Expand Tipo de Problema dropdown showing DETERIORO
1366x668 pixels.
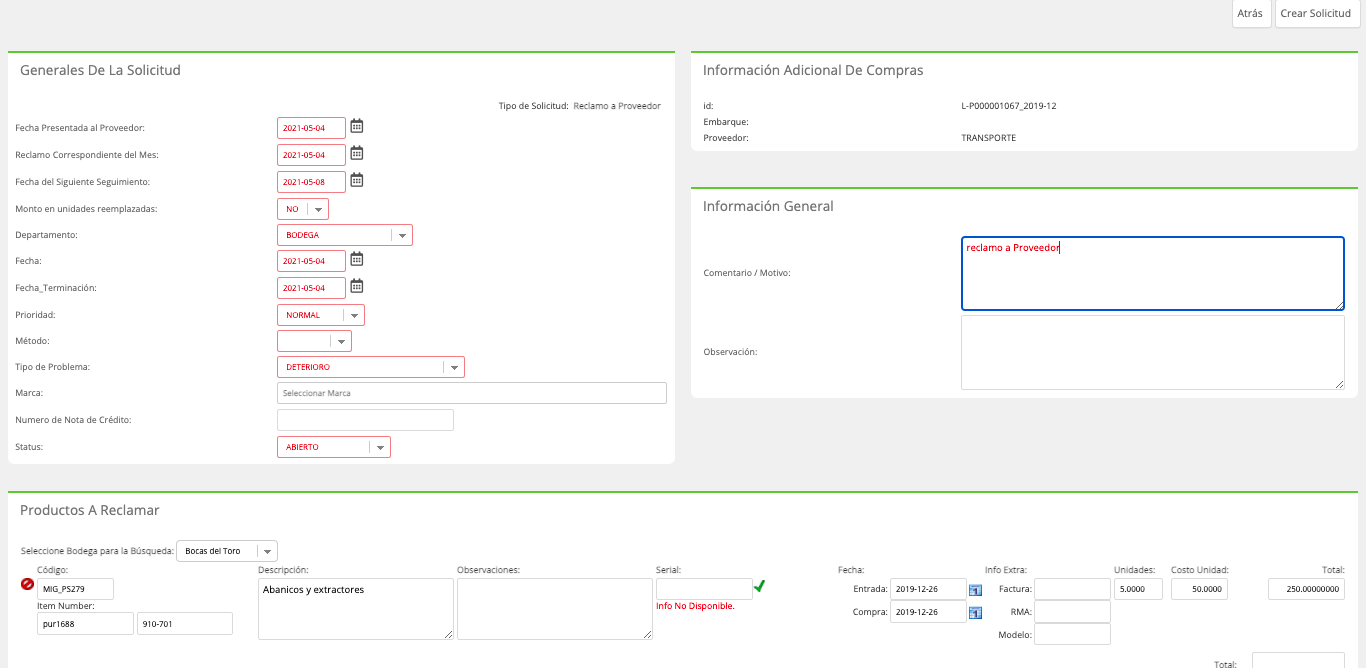point(371,367)
